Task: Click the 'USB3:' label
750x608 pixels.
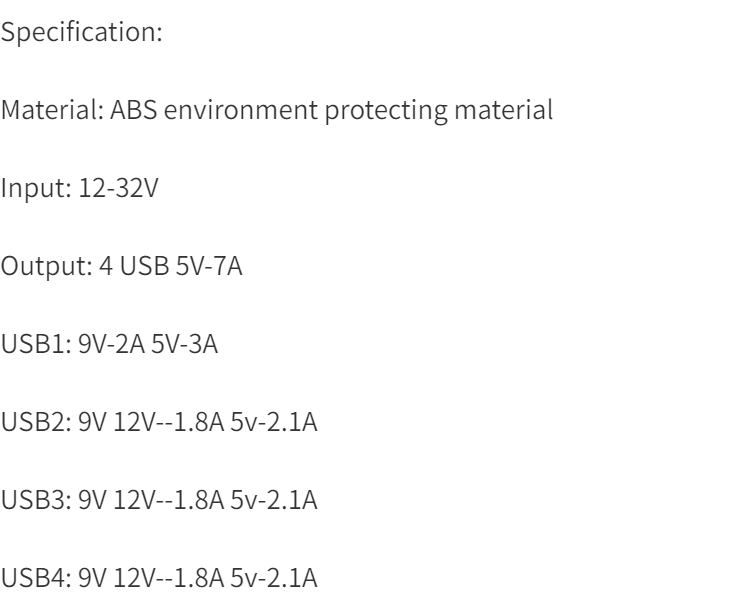Action: coord(36,500)
